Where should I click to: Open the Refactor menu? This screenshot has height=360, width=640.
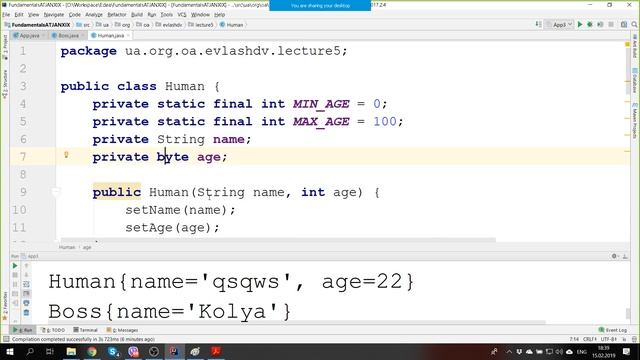coord(117,15)
